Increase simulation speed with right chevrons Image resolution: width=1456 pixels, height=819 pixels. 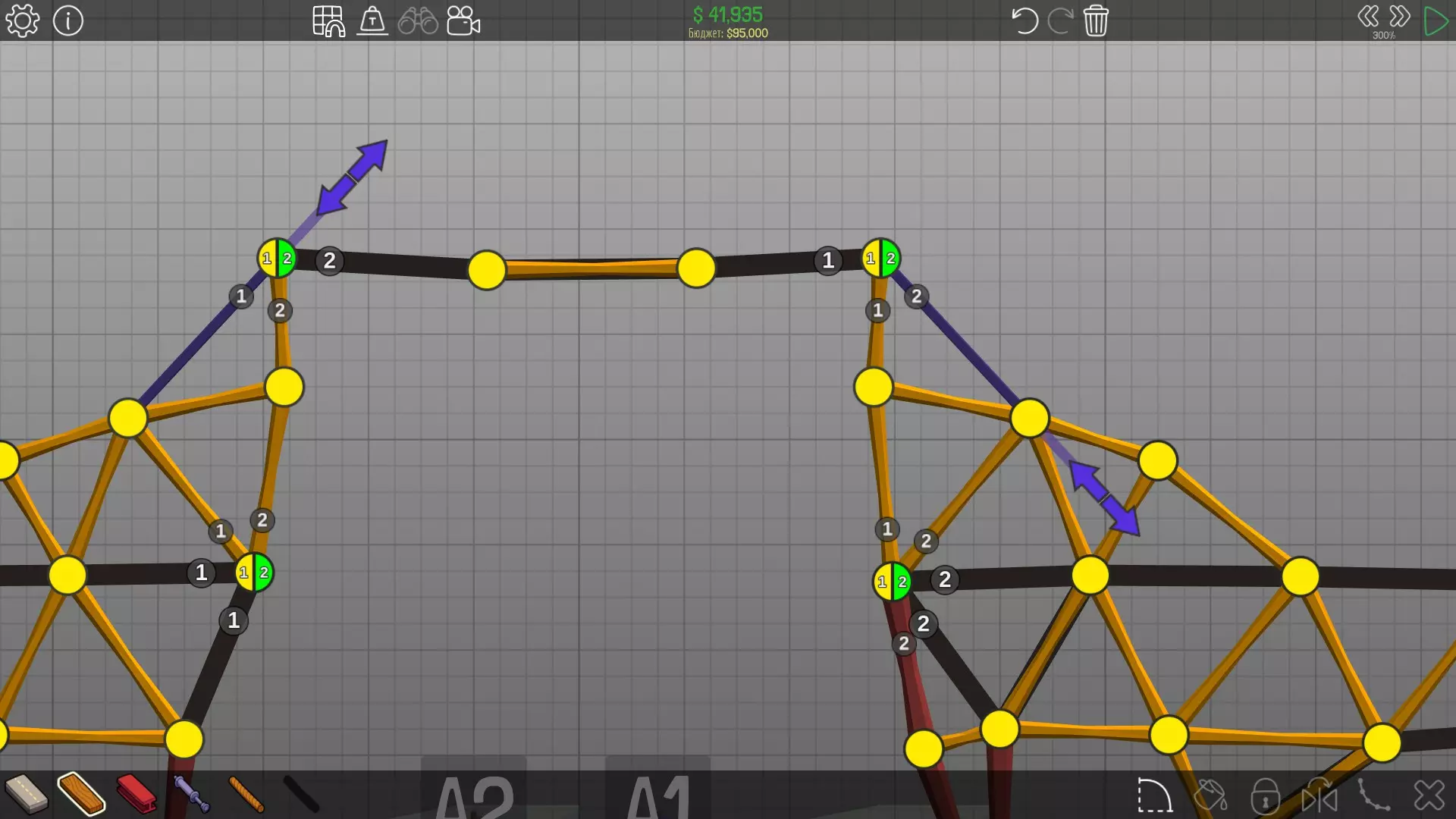(x=1400, y=16)
